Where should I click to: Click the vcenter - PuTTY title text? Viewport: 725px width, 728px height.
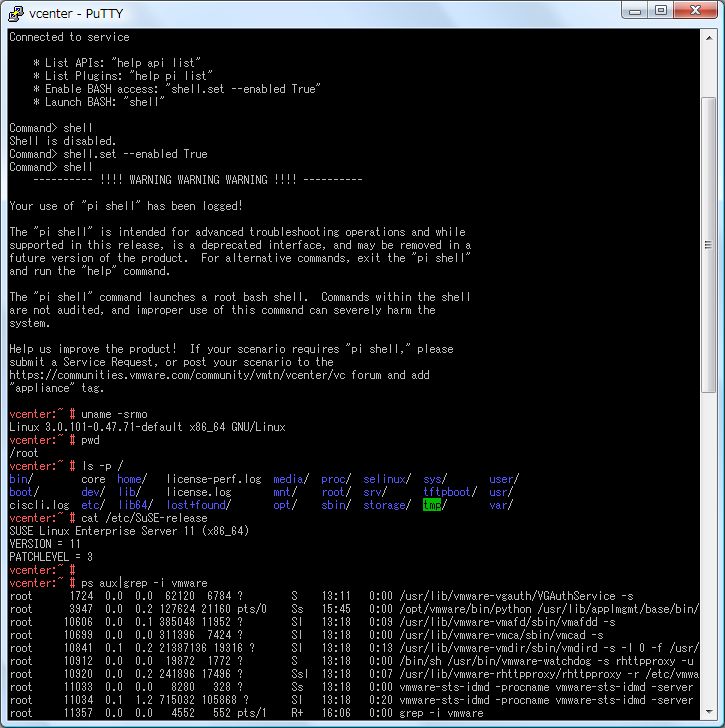[x=76, y=14]
